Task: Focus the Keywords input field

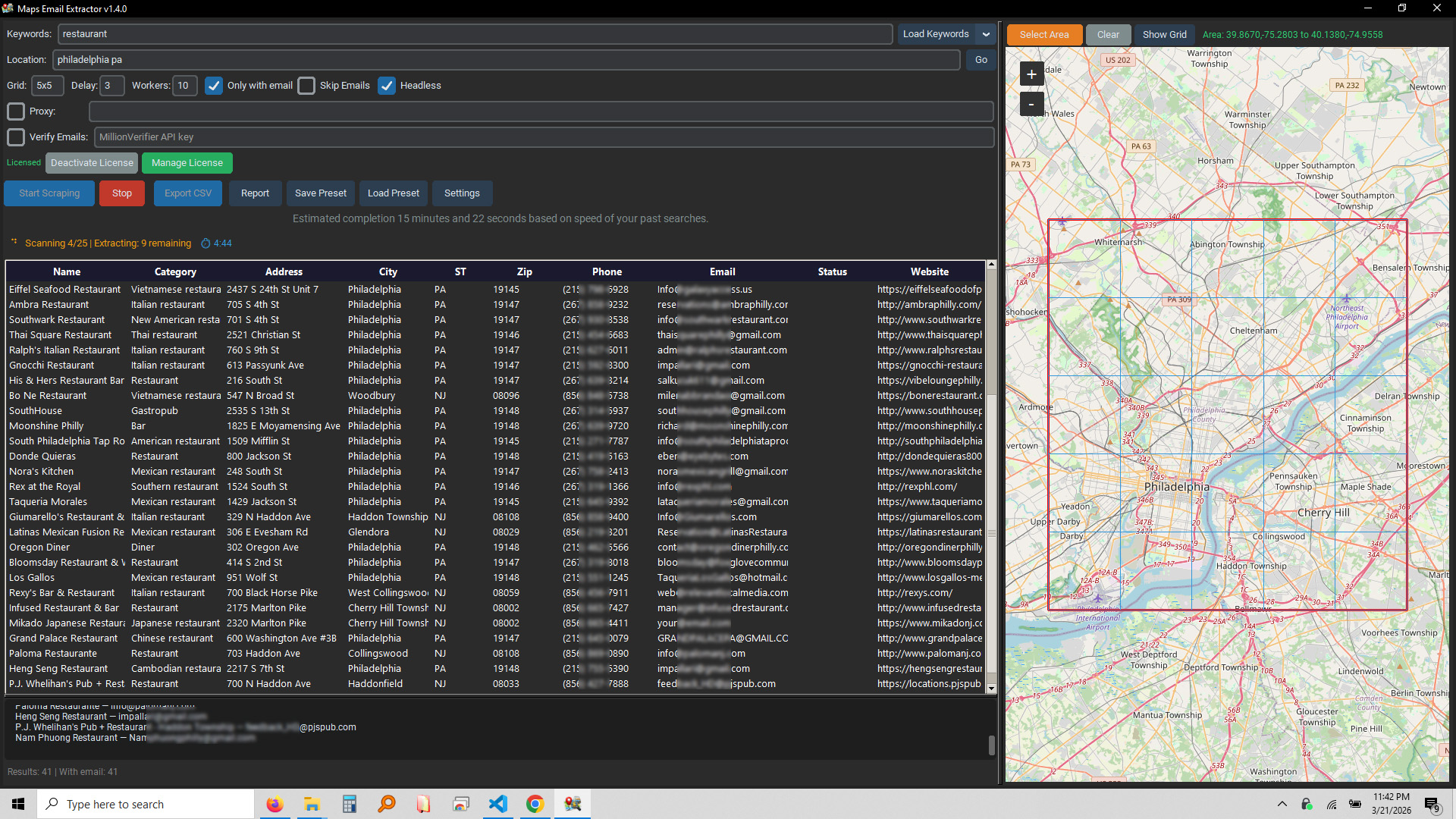Action: click(x=475, y=34)
